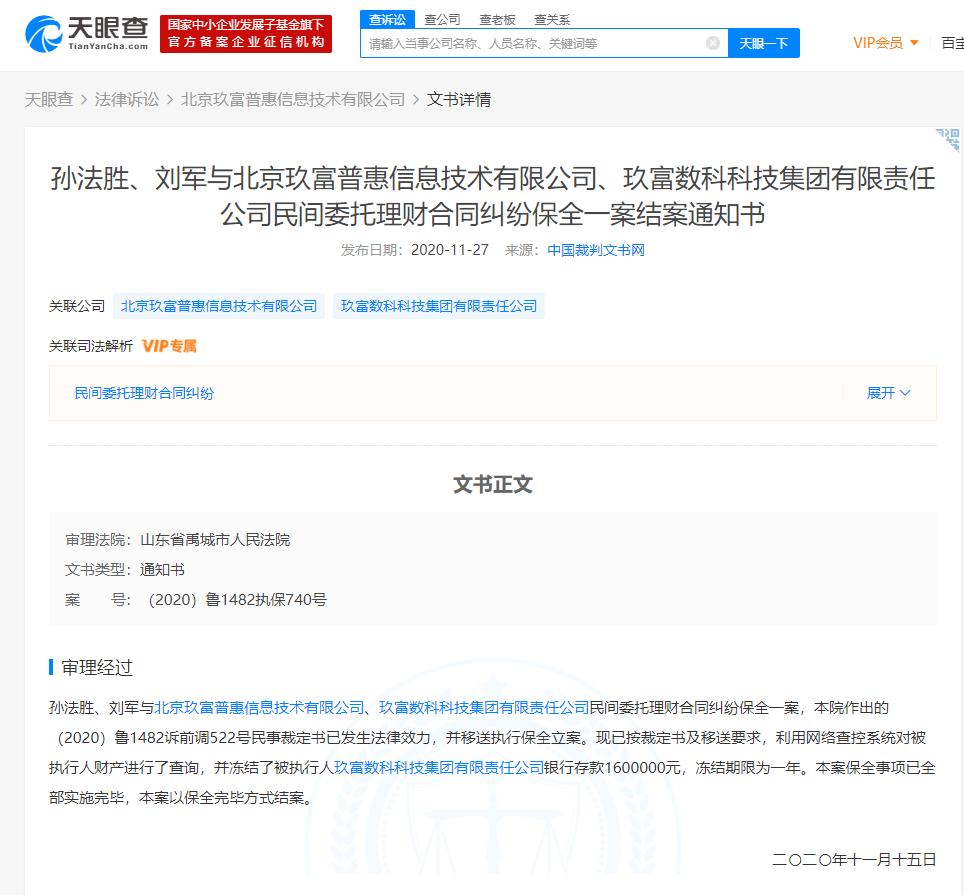Click the 关联司法解析 label
Screen dimensions: 964x895
[x=91, y=346]
